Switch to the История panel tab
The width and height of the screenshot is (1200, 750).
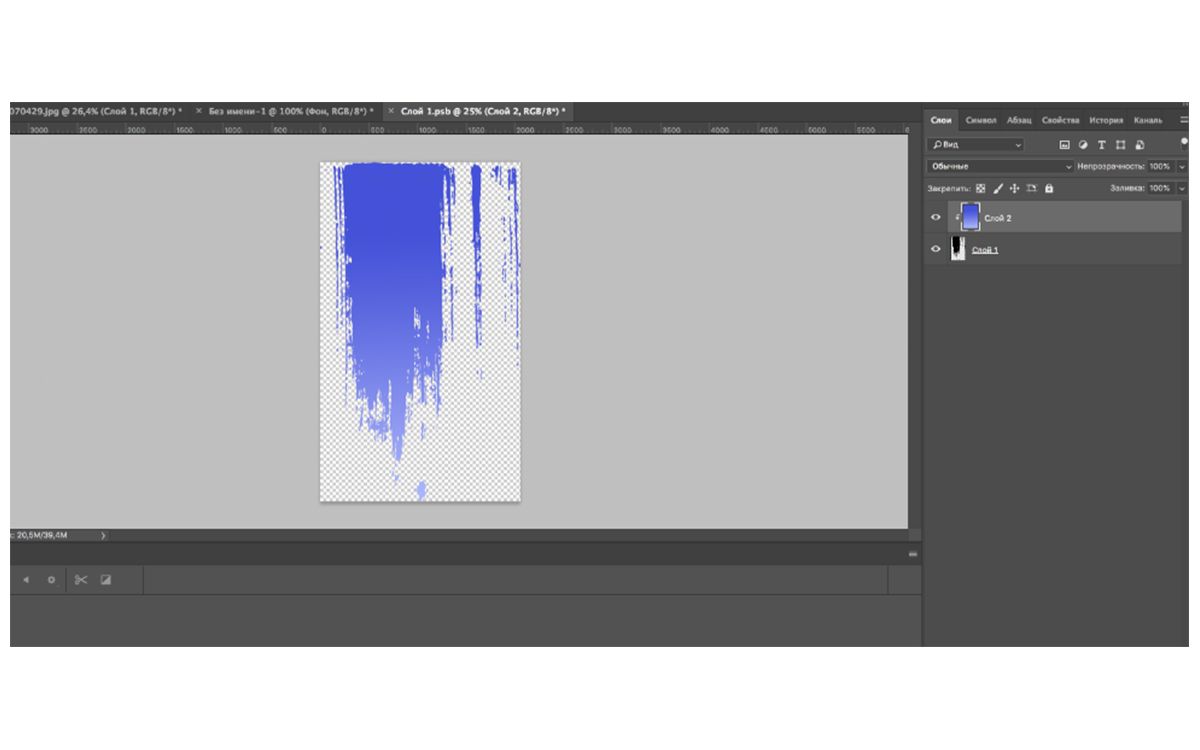click(1106, 120)
